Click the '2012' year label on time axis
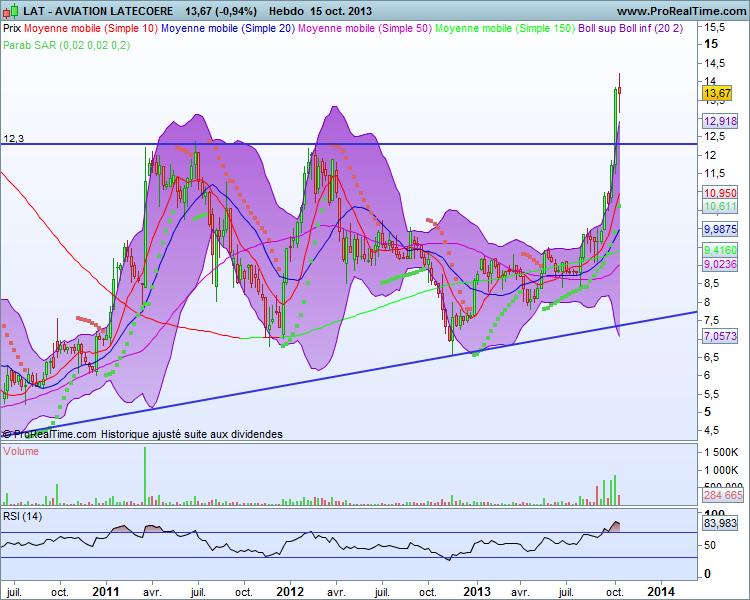 click(x=290, y=592)
